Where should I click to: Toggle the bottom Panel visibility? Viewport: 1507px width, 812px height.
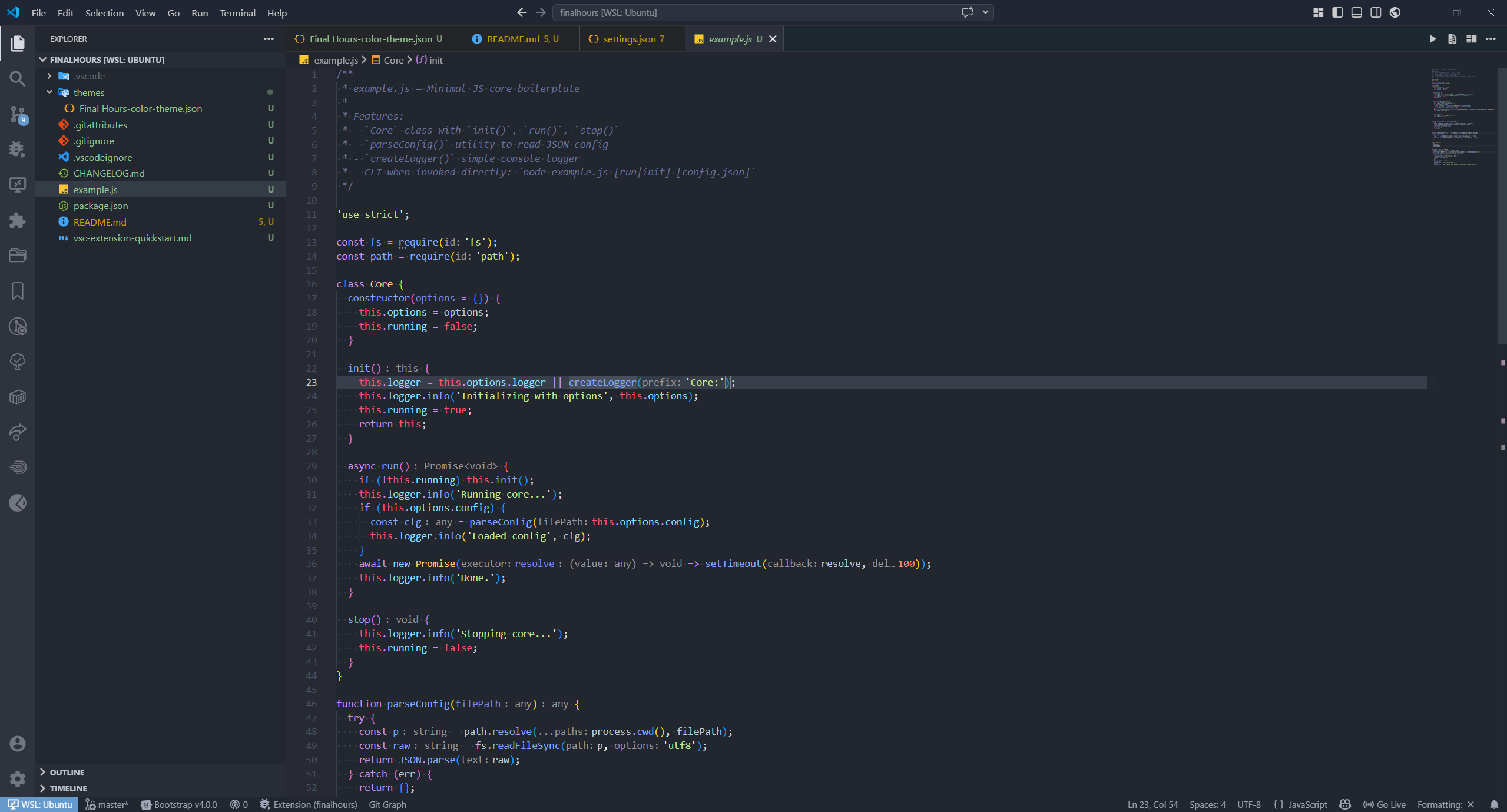pos(1356,12)
